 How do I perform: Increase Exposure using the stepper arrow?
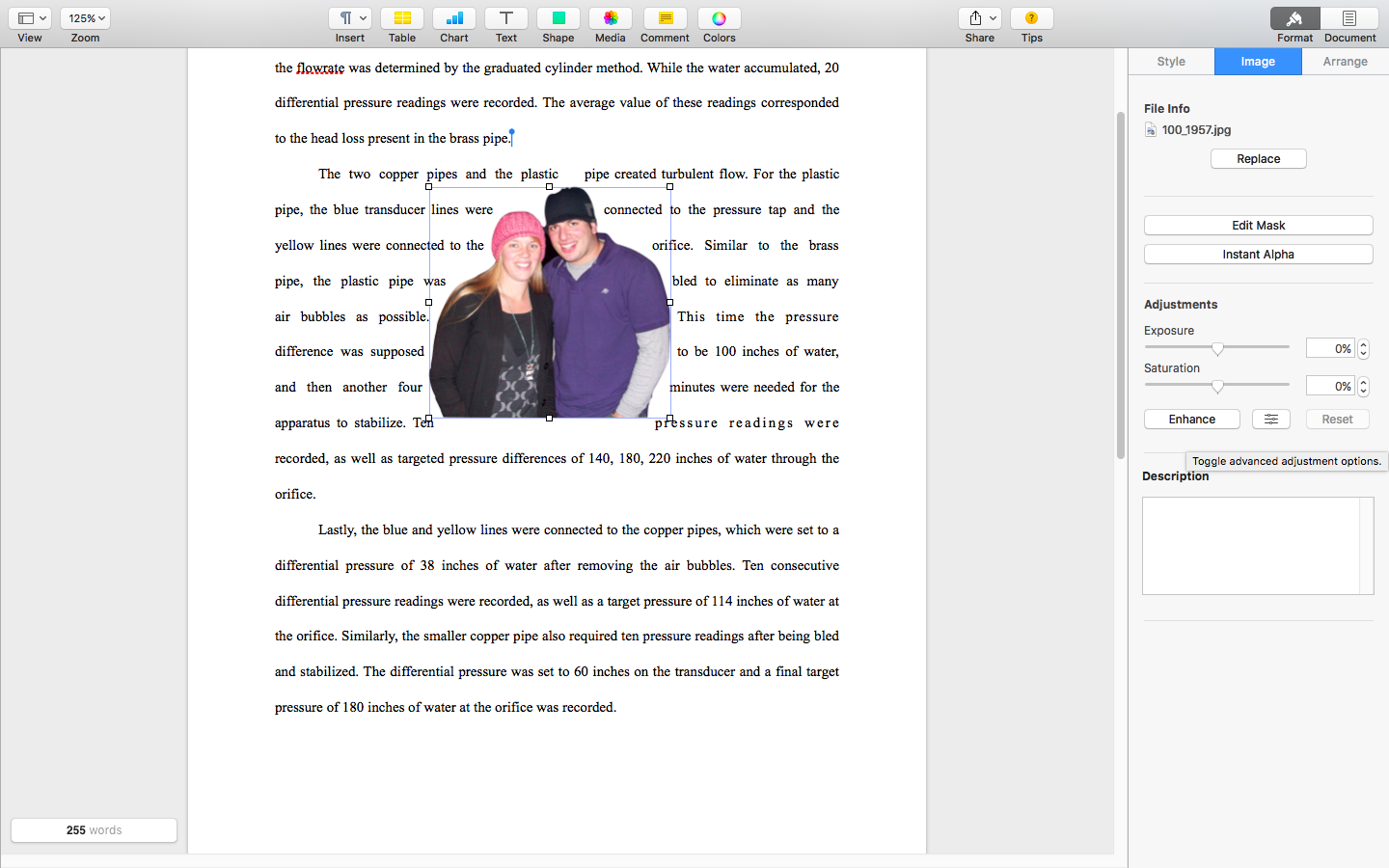point(1363,343)
